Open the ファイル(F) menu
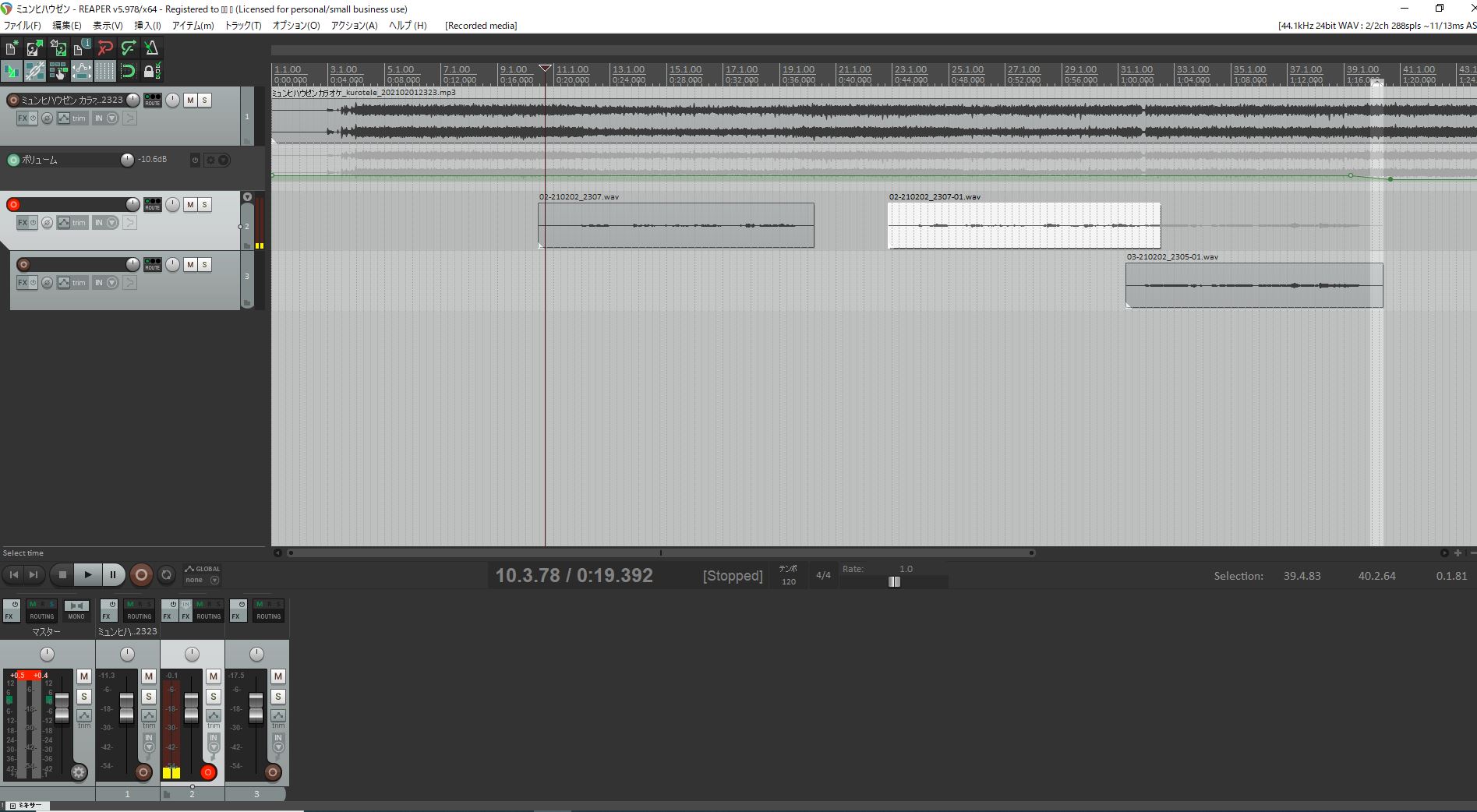Viewport: 1477px width, 812px height. point(23,26)
